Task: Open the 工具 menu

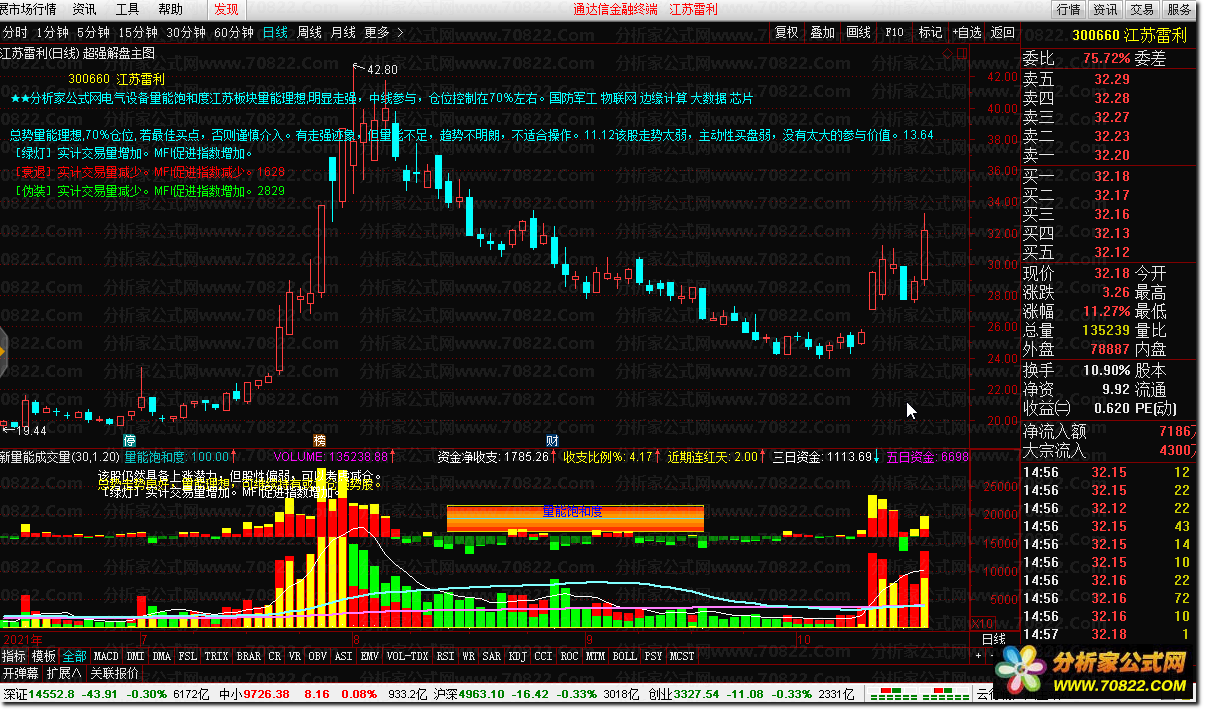Action: point(127,9)
